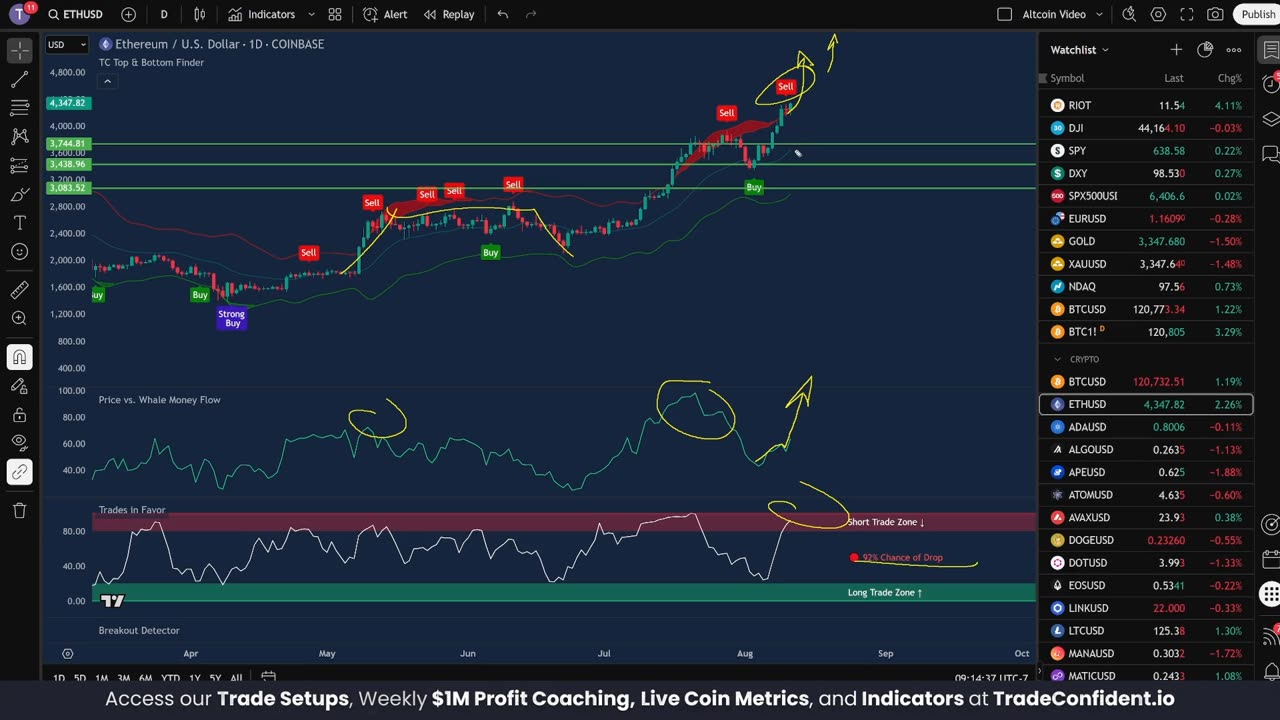Screen dimensions: 1280x720
Task: Select the text annotation tool
Action: click(19, 223)
